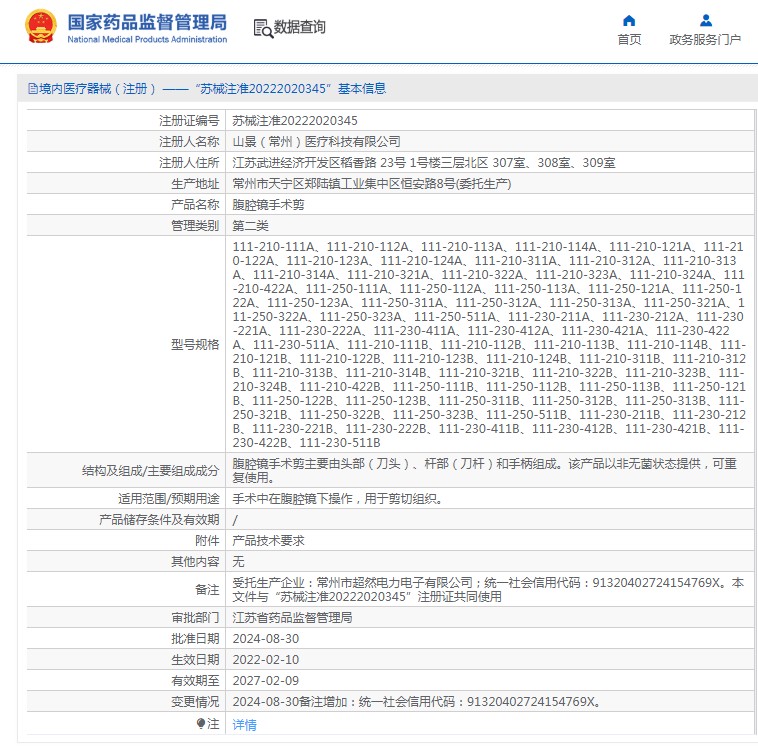Click the 批准日期 label
The width and height of the screenshot is (758, 746).
coord(195,639)
